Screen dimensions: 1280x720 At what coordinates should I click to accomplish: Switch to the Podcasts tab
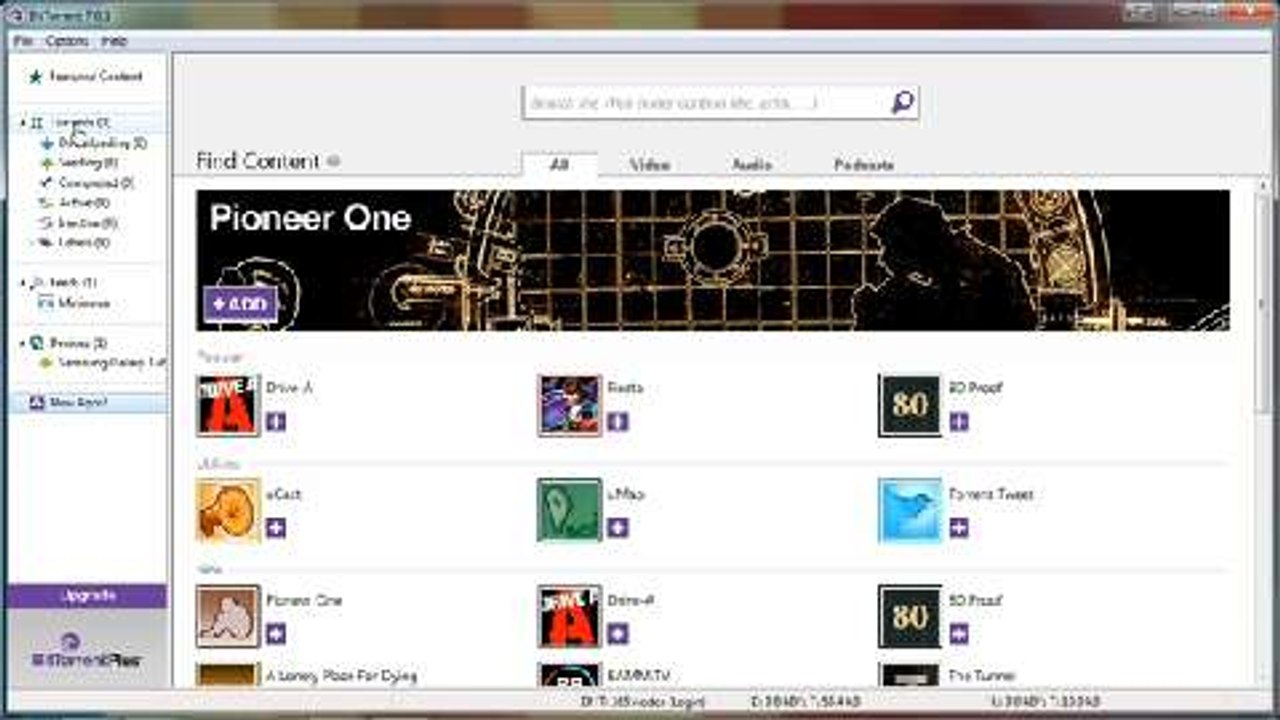(x=863, y=164)
